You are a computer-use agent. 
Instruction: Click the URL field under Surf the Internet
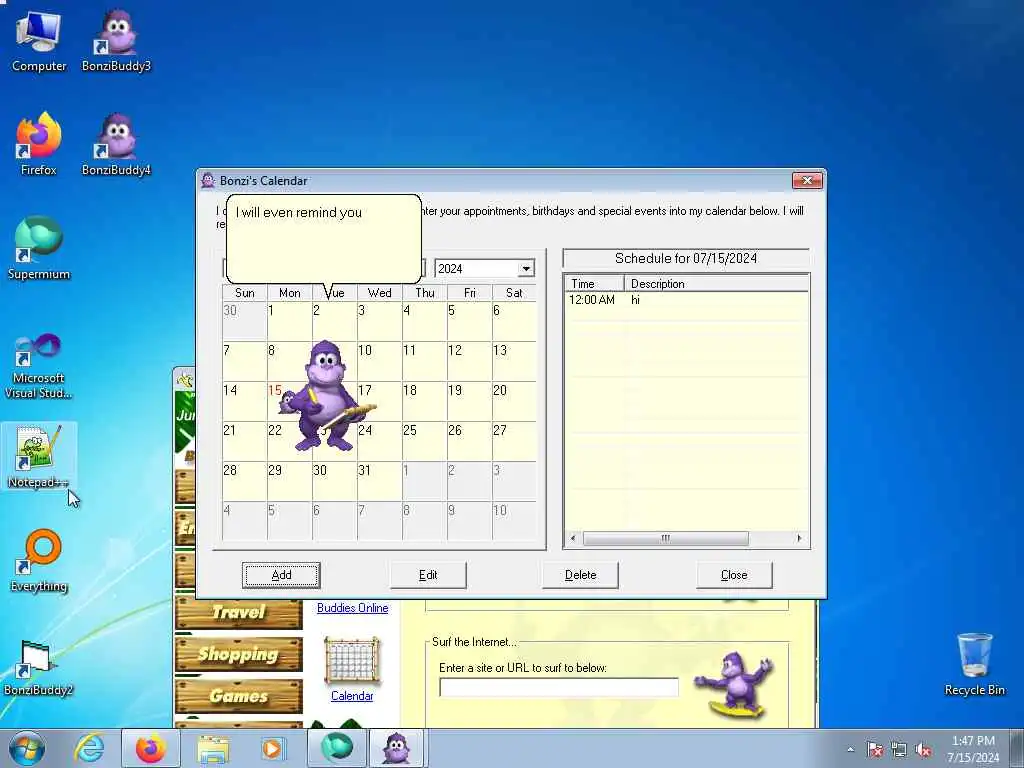559,688
